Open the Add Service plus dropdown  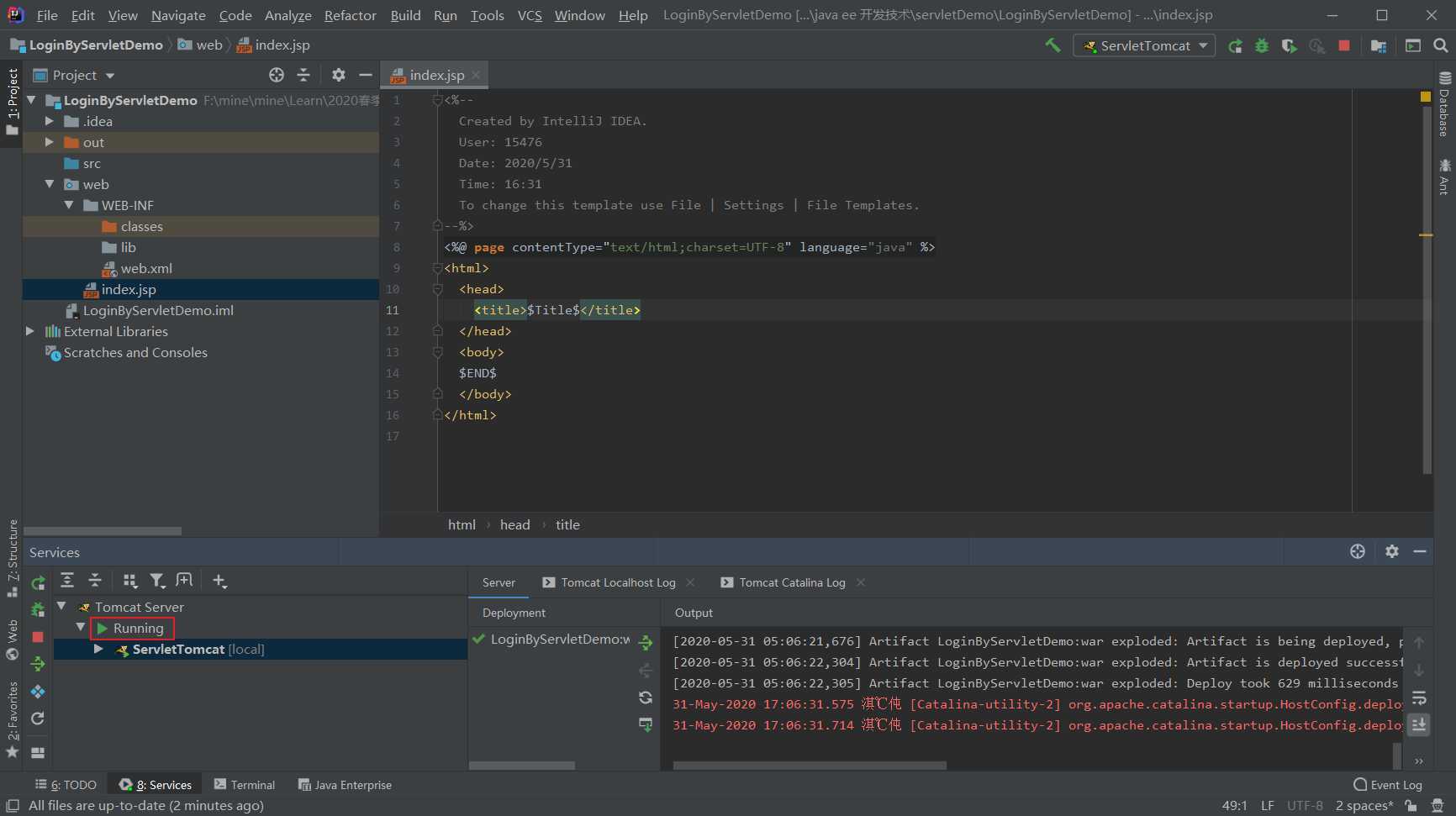click(219, 580)
